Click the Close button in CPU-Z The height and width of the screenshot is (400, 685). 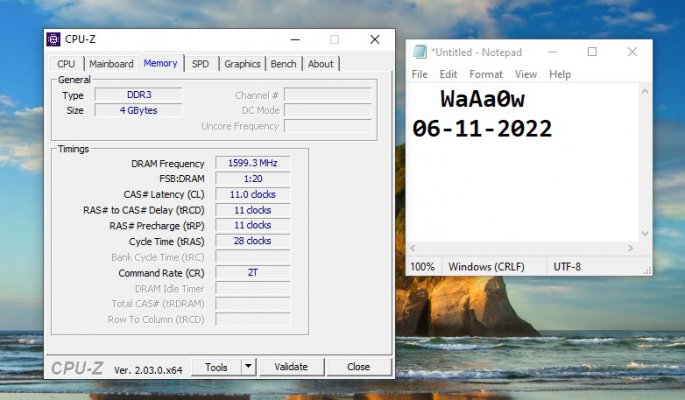pyautogui.click(x=359, y=367)
